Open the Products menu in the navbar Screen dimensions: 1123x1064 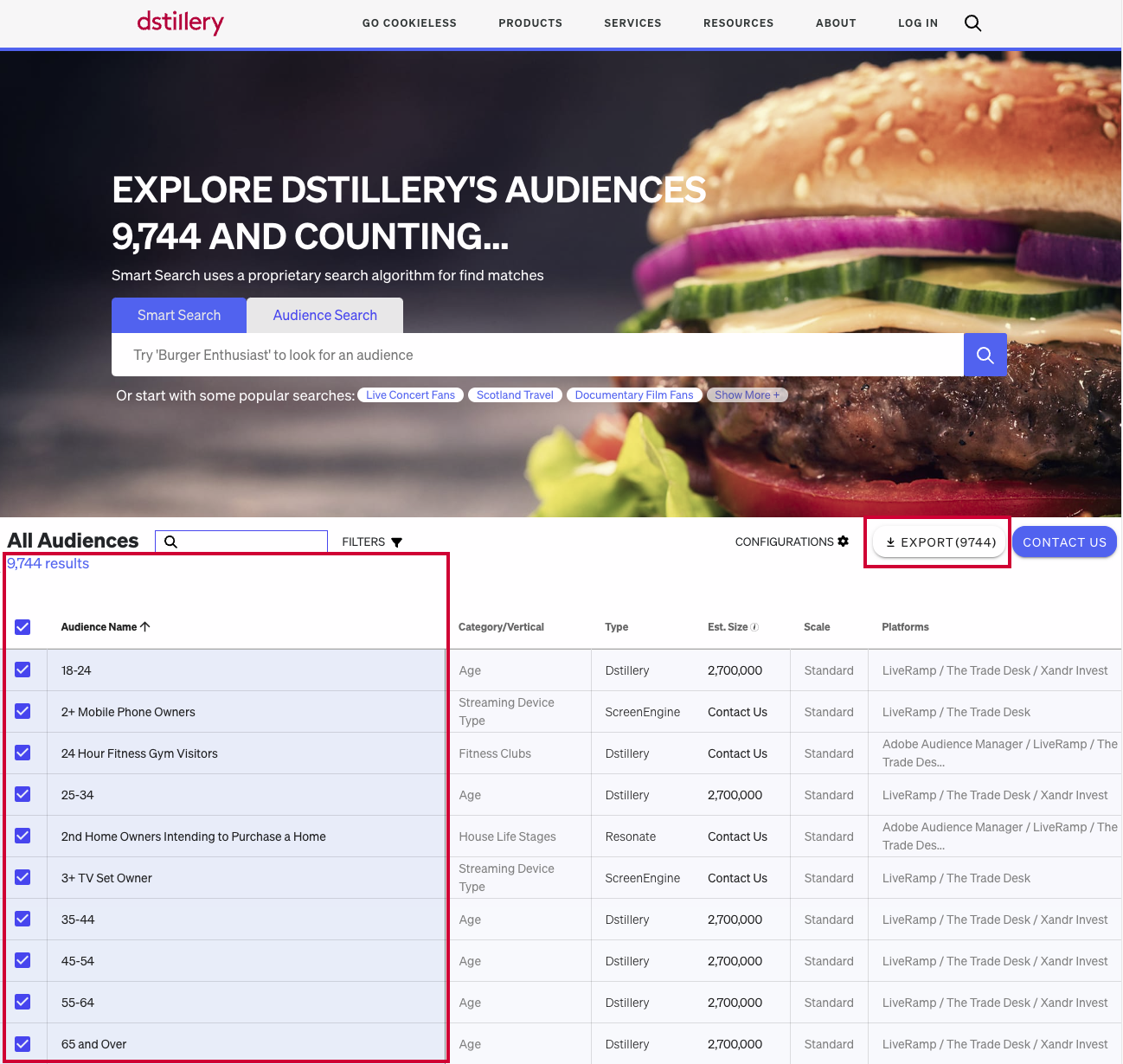coord(529,23)
